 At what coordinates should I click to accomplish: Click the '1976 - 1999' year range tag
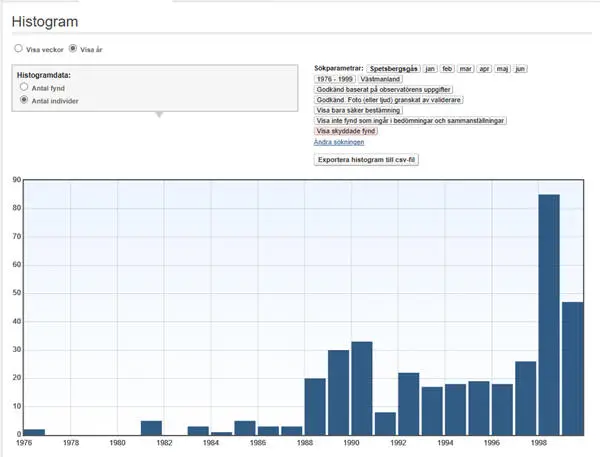tap(335, 78)
